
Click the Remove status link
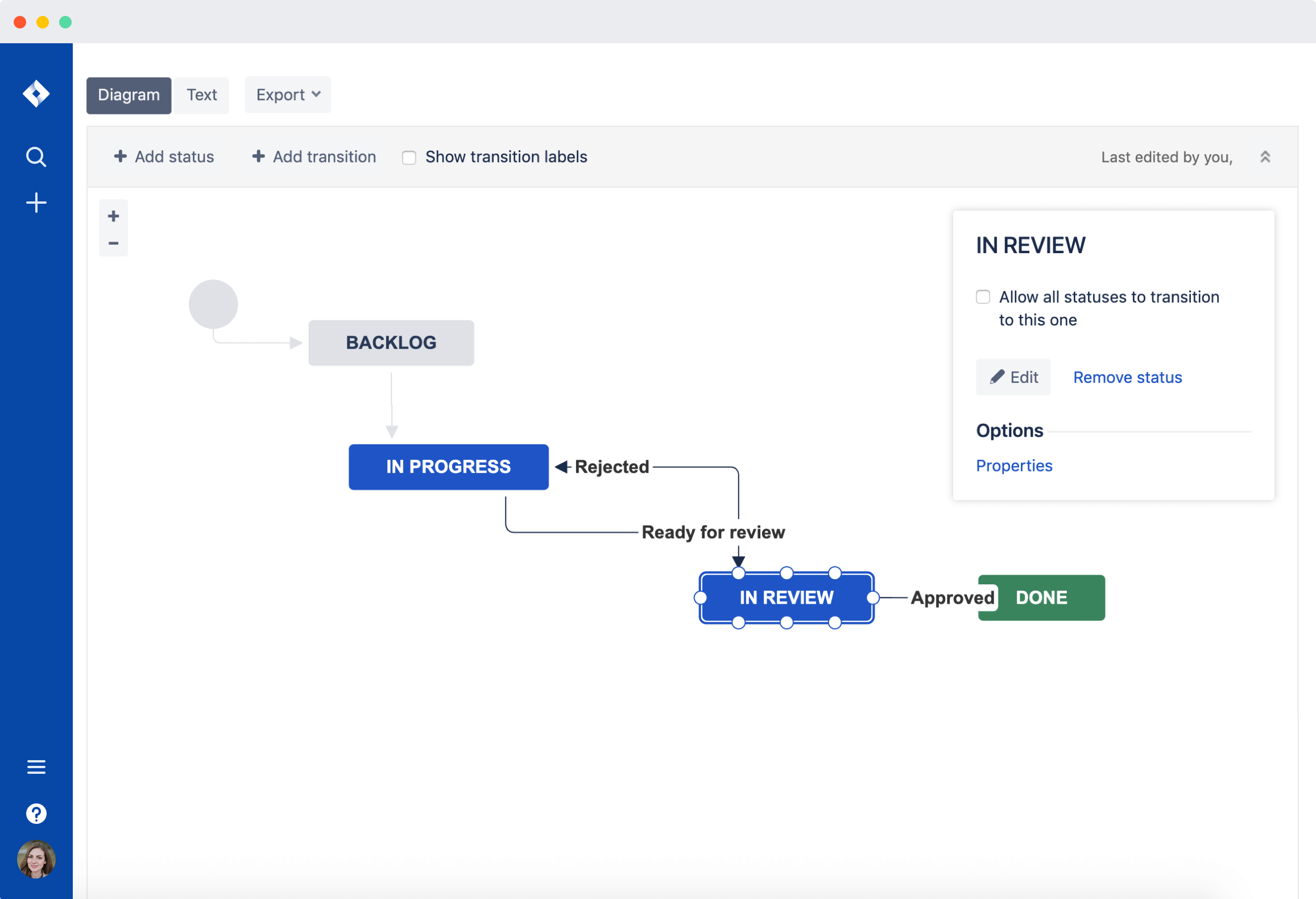pyautogui.click(x=1127, y=377)
